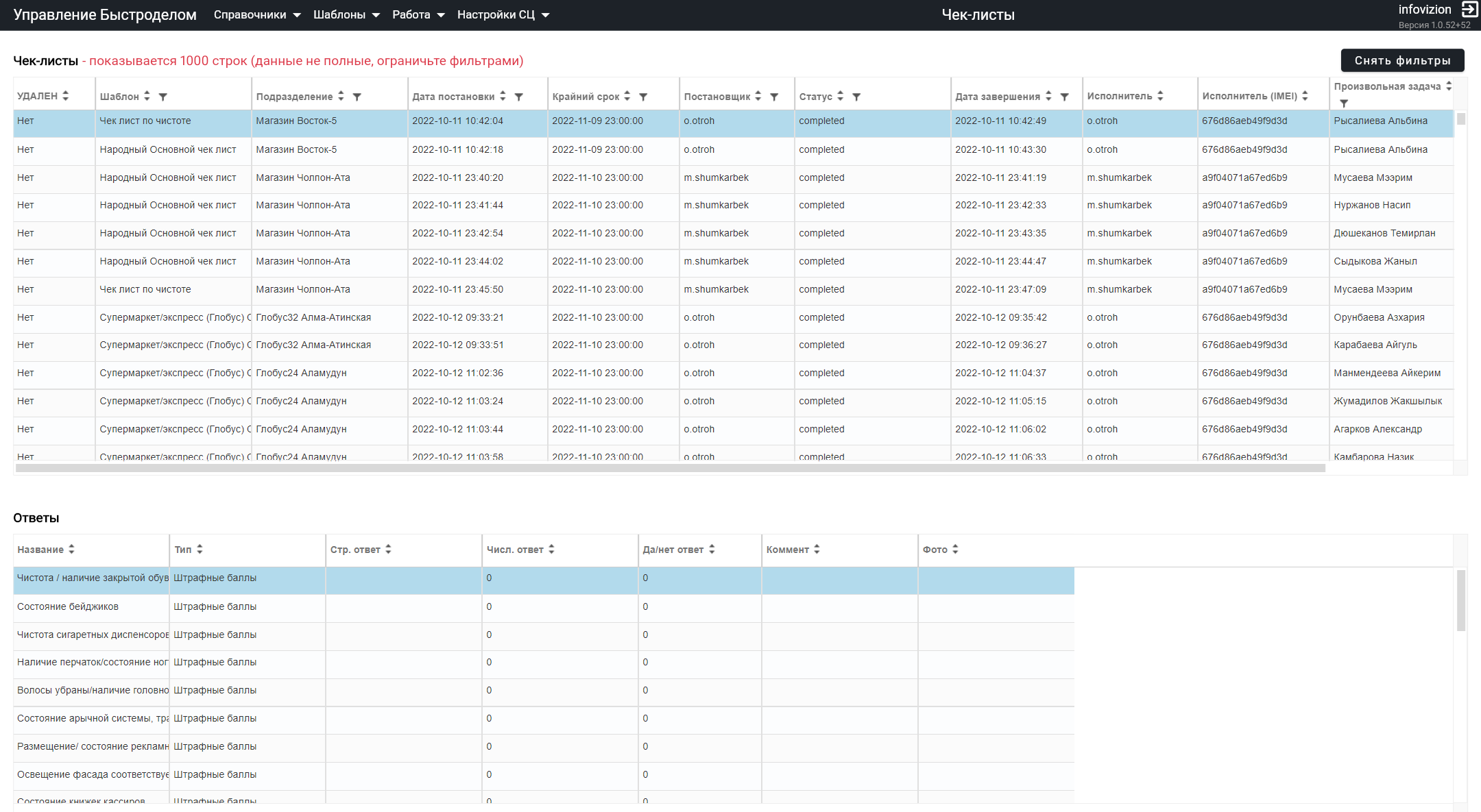The width and height of the screenshot is (1481, 812).
Task: Toggle sorting on the Исполнитель column
Action: pyautogui.click(x=1160, y=96)
